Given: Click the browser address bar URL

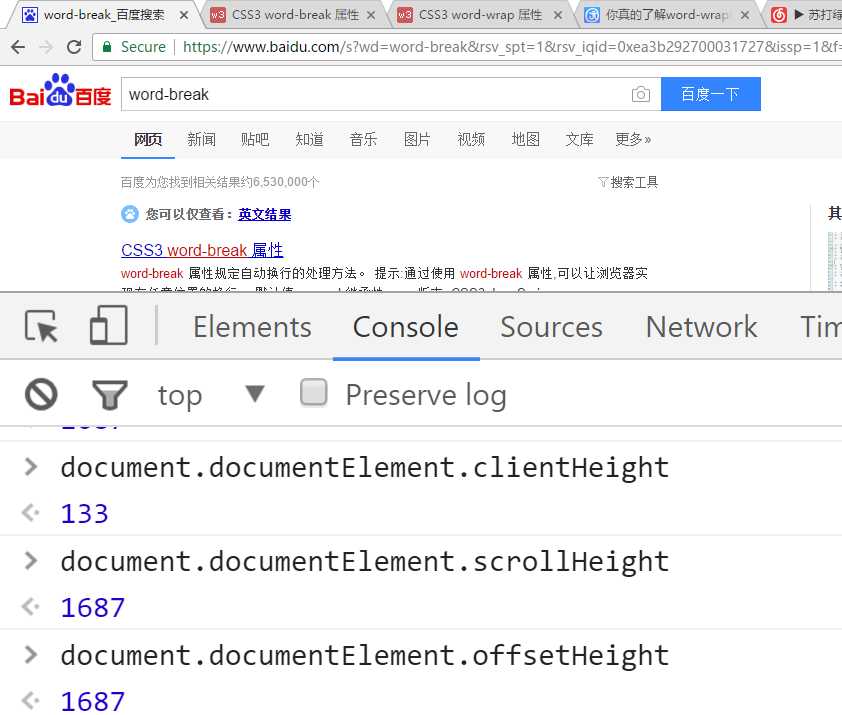Looking at the screenshot, I should click(510, 47).
